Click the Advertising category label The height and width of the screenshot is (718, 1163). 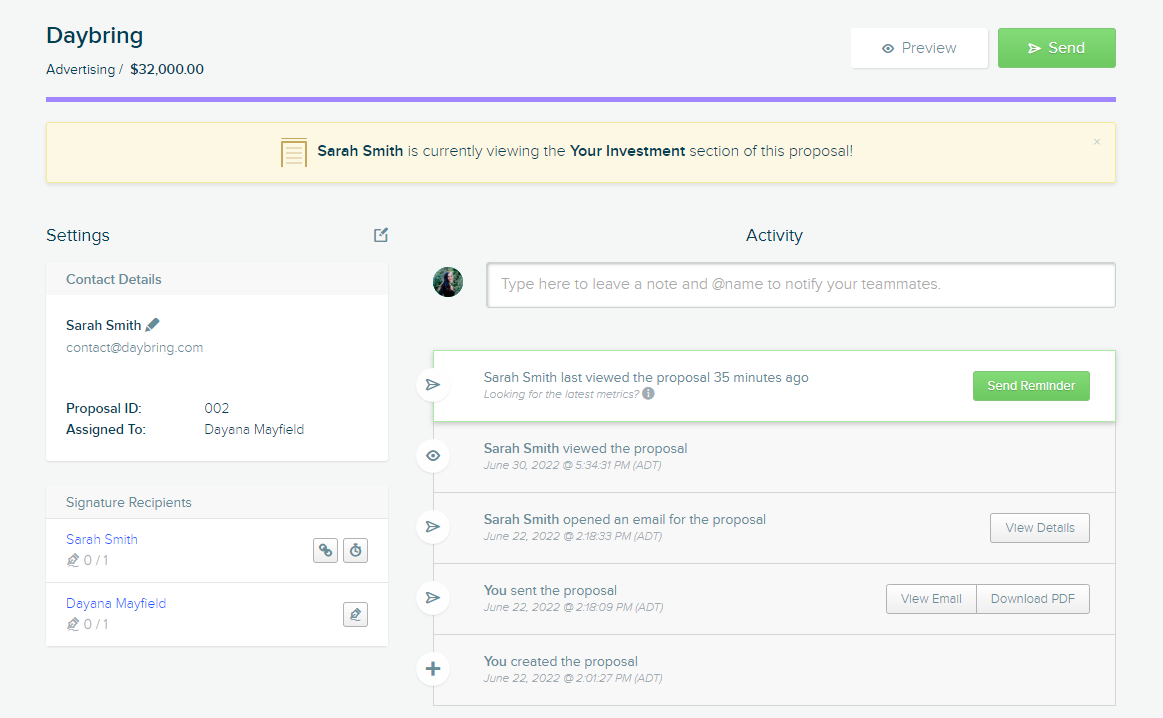tap(80, 69)
